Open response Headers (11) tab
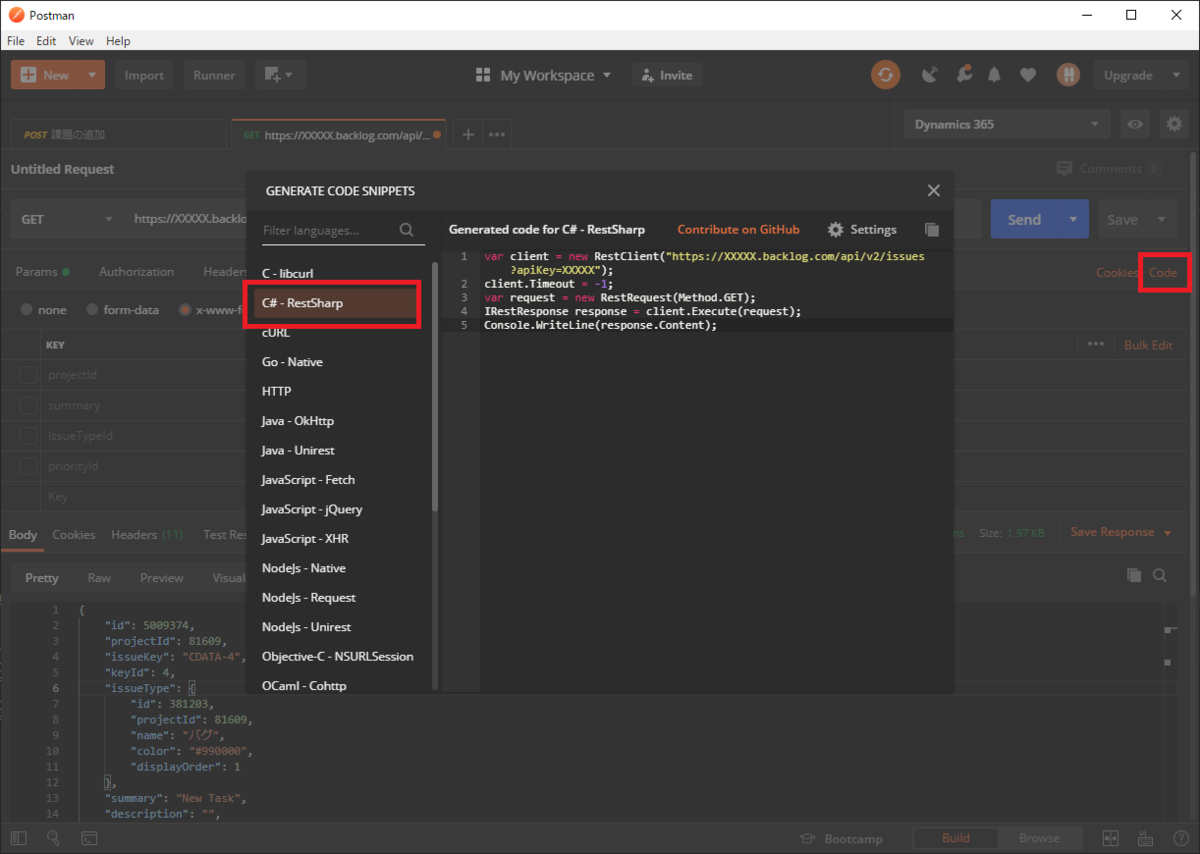Viewport: 1200px width, 854px height. (x=147, y=534)
